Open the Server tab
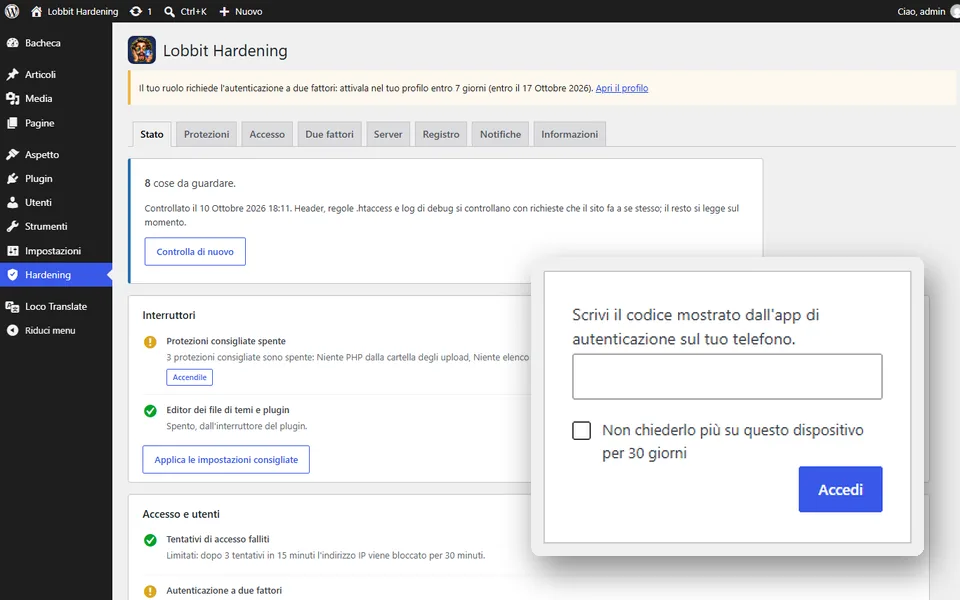The width and height of the screenshot is (960, 600). (x=388, y=134)
